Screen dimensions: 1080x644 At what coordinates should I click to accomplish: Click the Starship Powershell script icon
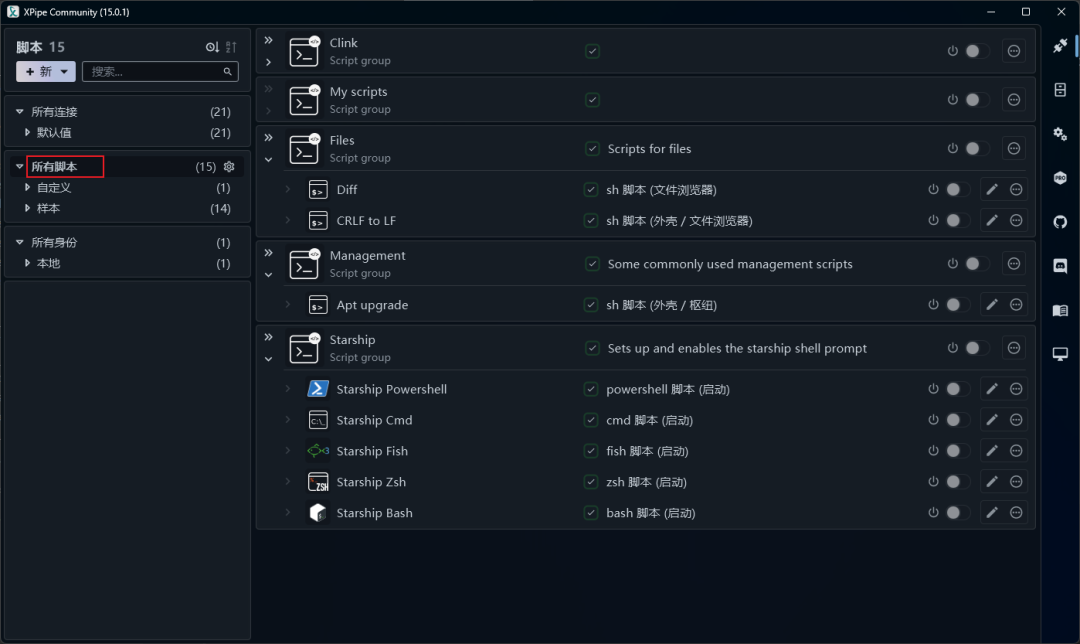(318, 389)
